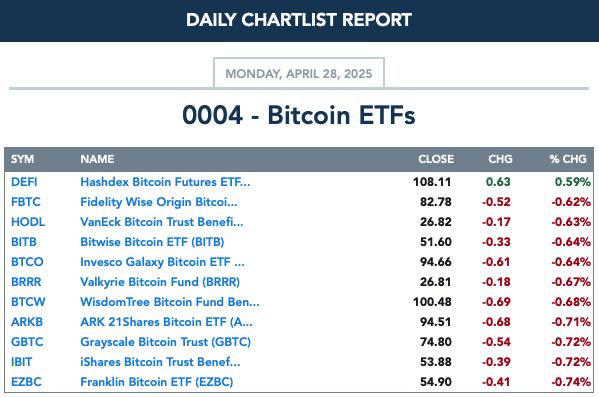
Task: Open Hashdex Bitcoin Futures ETF link
Action: (165, 182)
